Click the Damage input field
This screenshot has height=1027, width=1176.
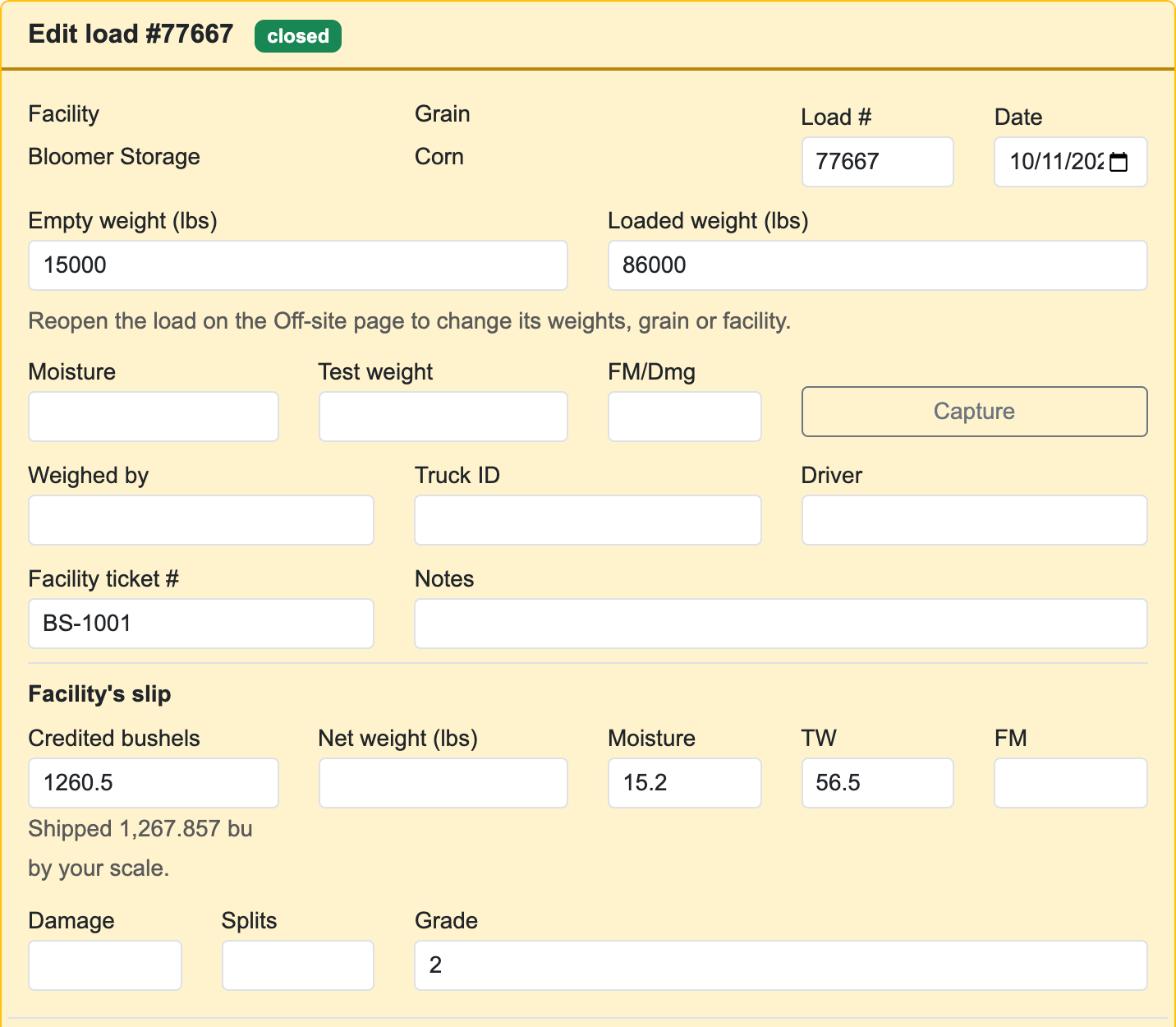point(105,965)
